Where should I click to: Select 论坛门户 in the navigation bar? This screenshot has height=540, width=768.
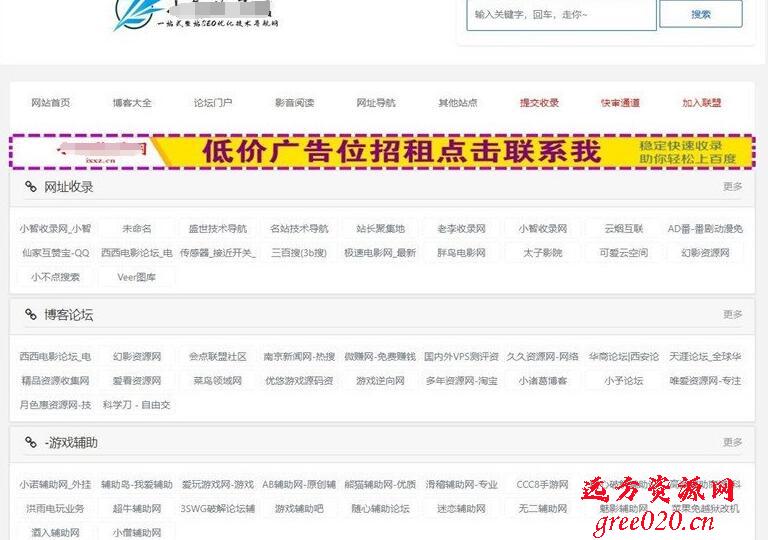(213, 103)
